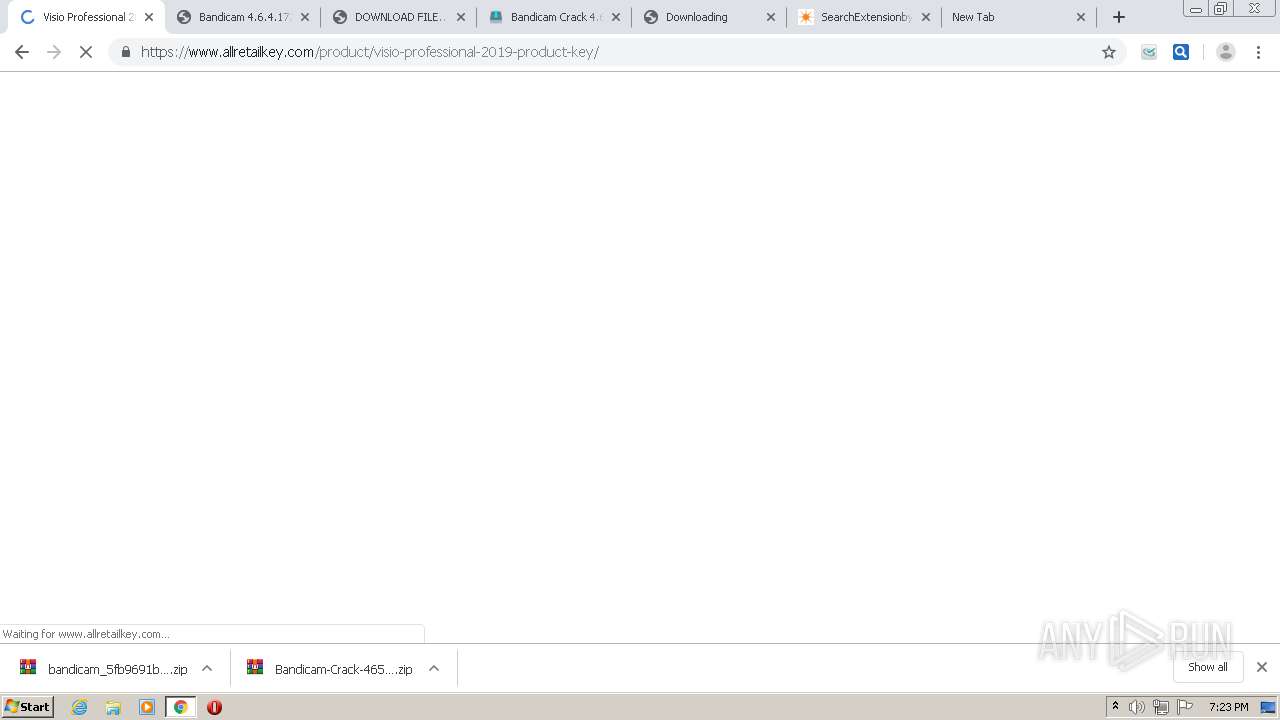Open the blue search extension icon

click(1181, 52)
